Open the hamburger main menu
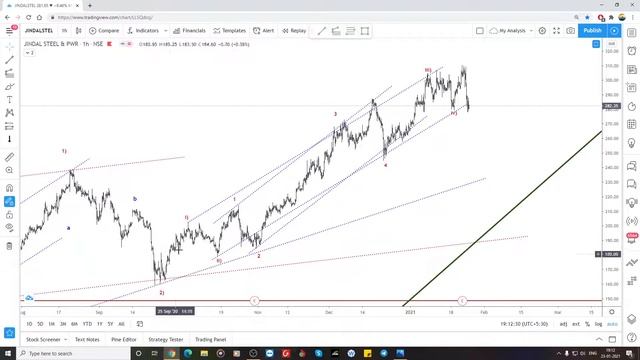Image resolution: width=640 pixels, height=360 pixels. click(9, 31)
